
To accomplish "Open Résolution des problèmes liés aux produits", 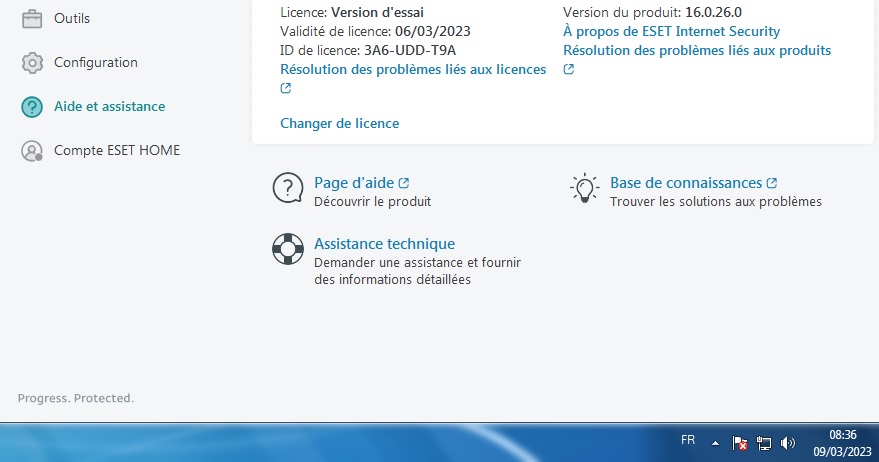I will 697,50.
